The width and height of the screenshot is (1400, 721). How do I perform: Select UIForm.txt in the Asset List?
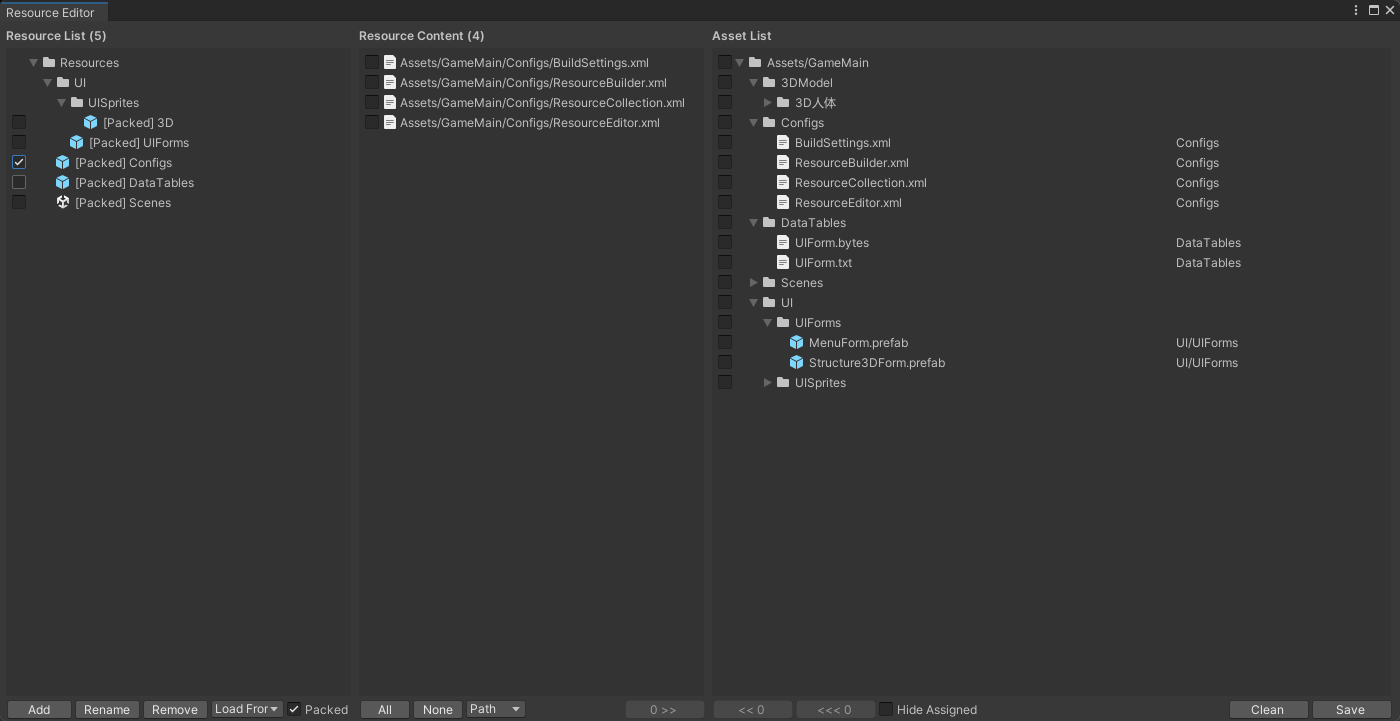click(x=822, y=262)
